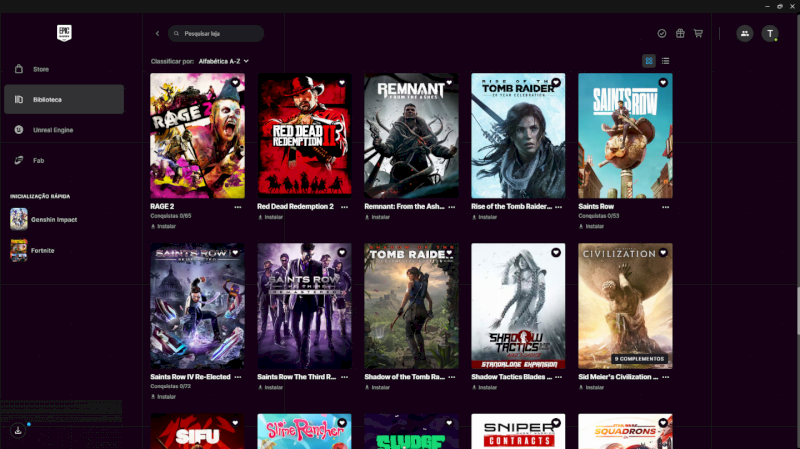Open the friends list icon

tap(744, 34)
